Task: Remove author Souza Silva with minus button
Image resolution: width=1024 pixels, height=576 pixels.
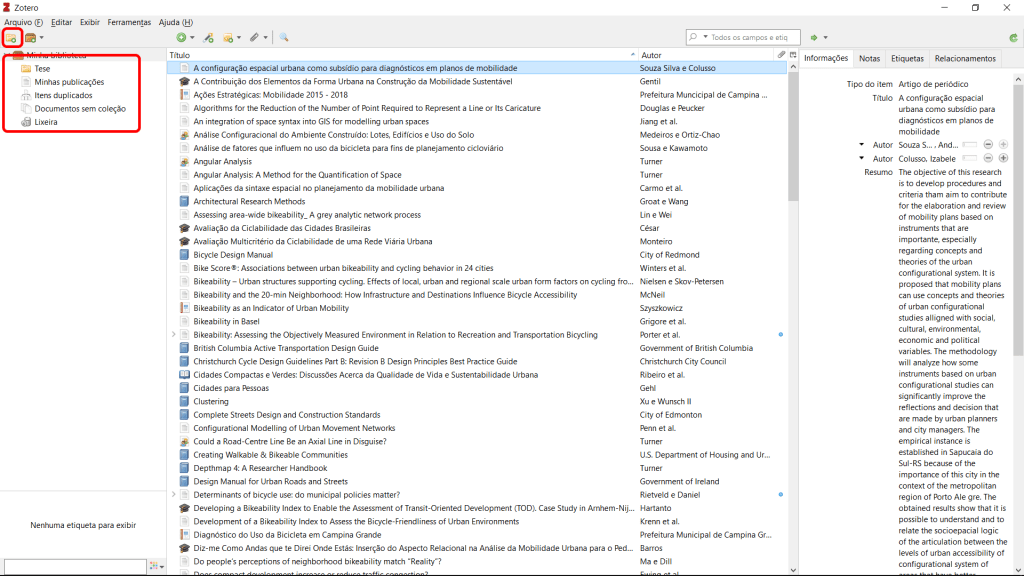Action: (x=988, y=145)
